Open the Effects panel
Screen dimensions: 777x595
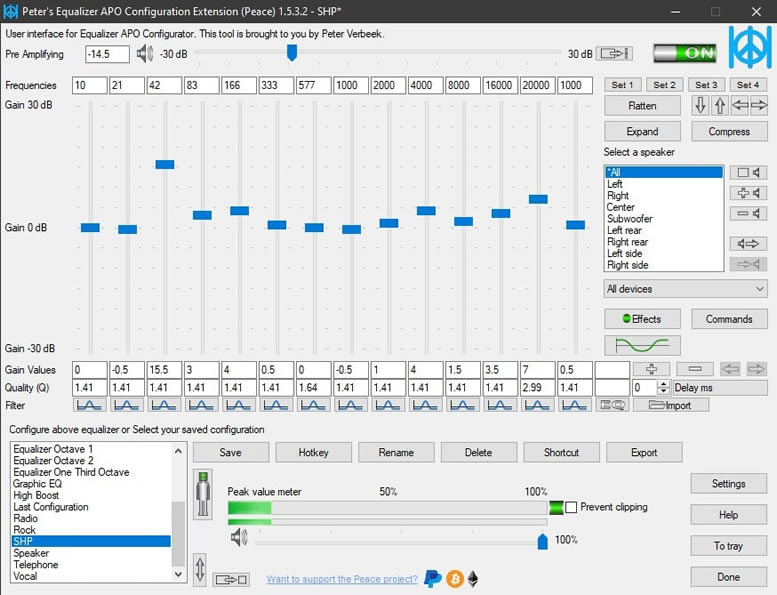click(x=642, y=319)
